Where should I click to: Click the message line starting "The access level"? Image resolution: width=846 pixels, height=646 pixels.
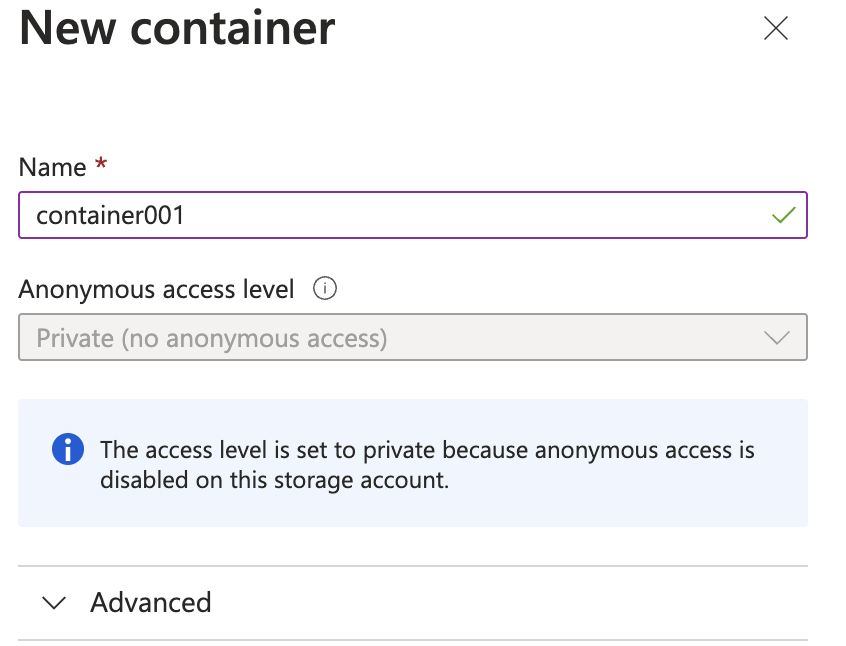[427, 450]
